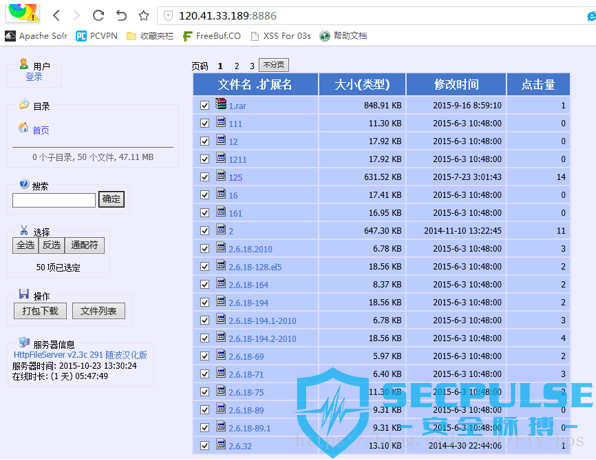Reload the page with the refresh icon
The height and width of the screenshot is (460, 596).
98,16
